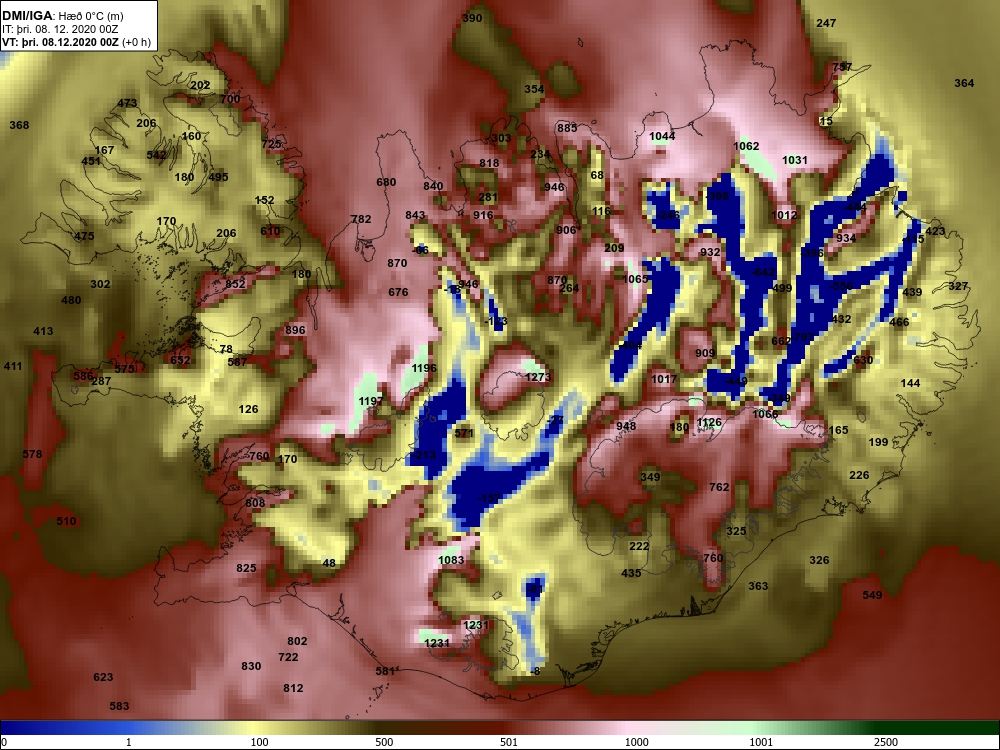1000x750 pixels.
Task: Click the map value '700'
Action: click(230, 99)
